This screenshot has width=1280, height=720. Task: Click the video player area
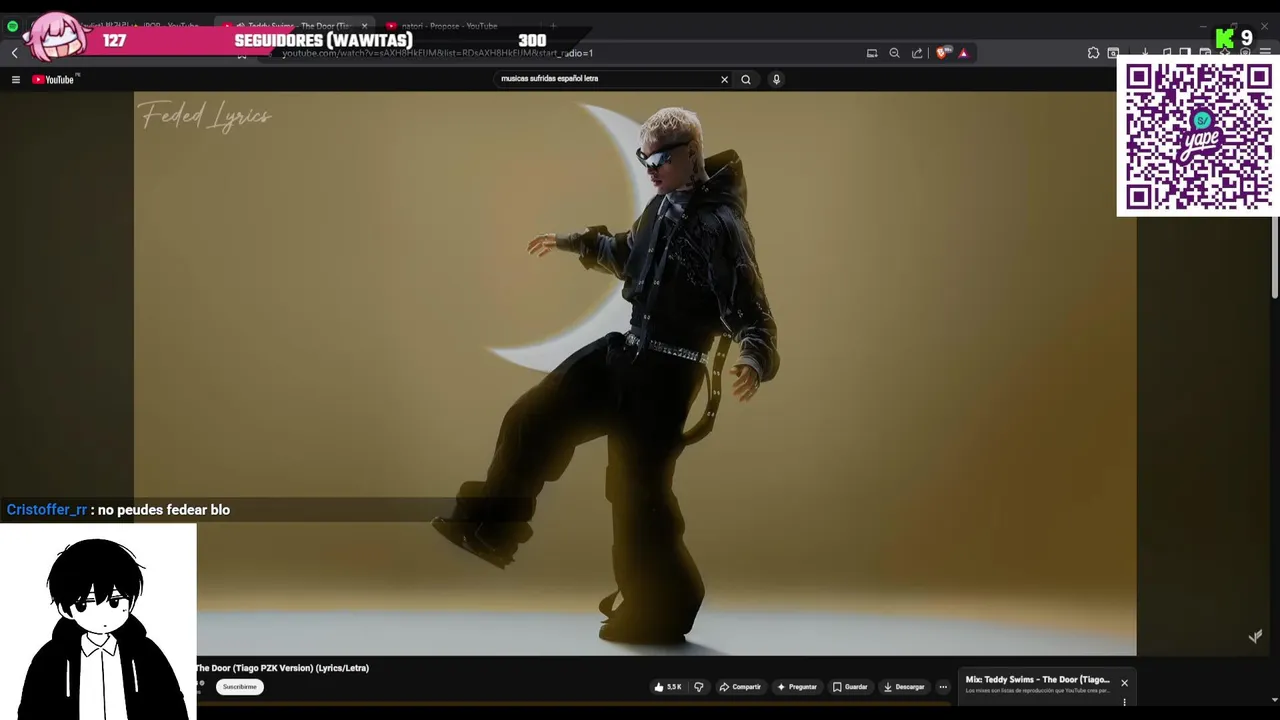635,373
